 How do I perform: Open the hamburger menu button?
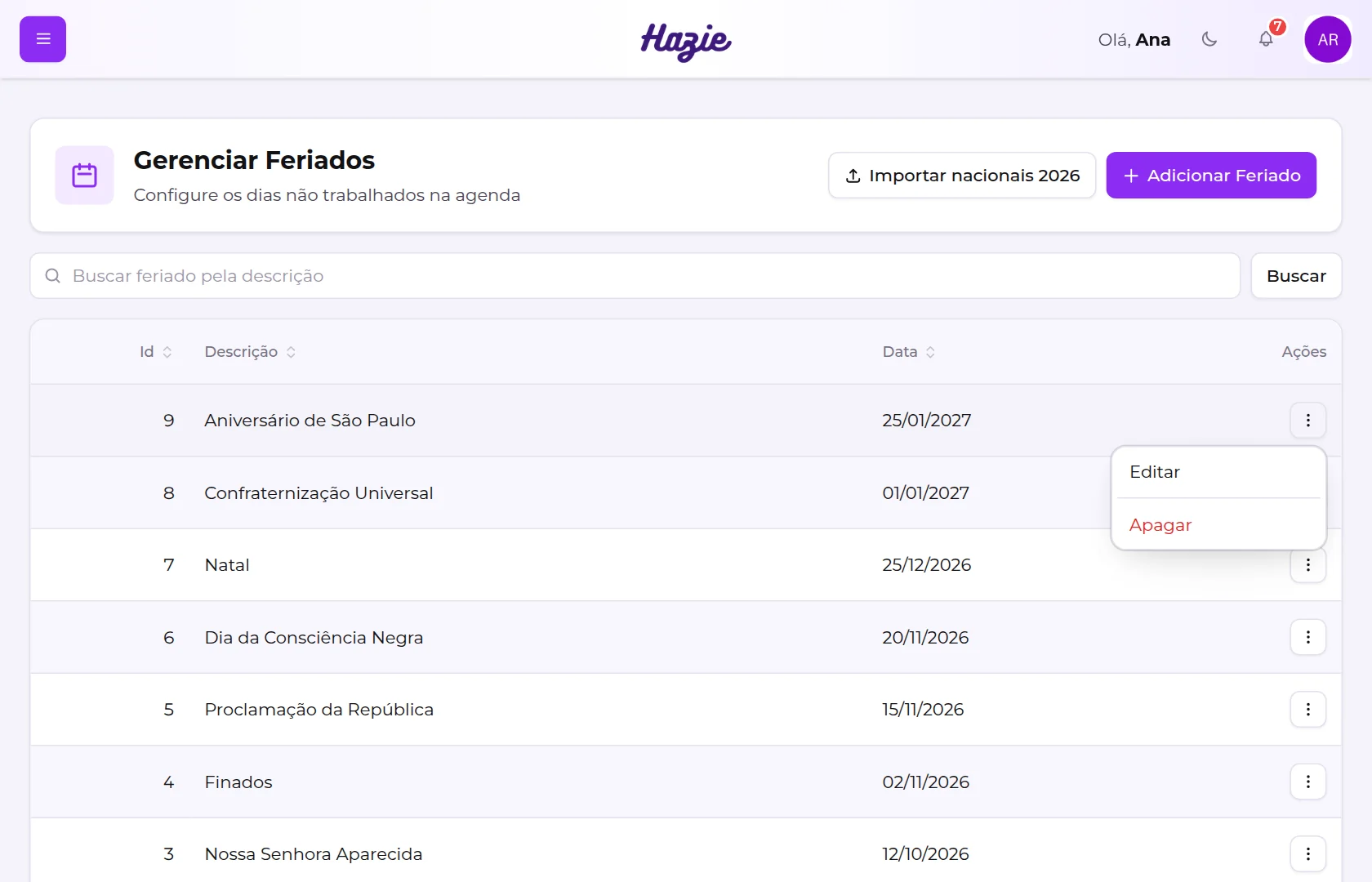tap(42, 39)
